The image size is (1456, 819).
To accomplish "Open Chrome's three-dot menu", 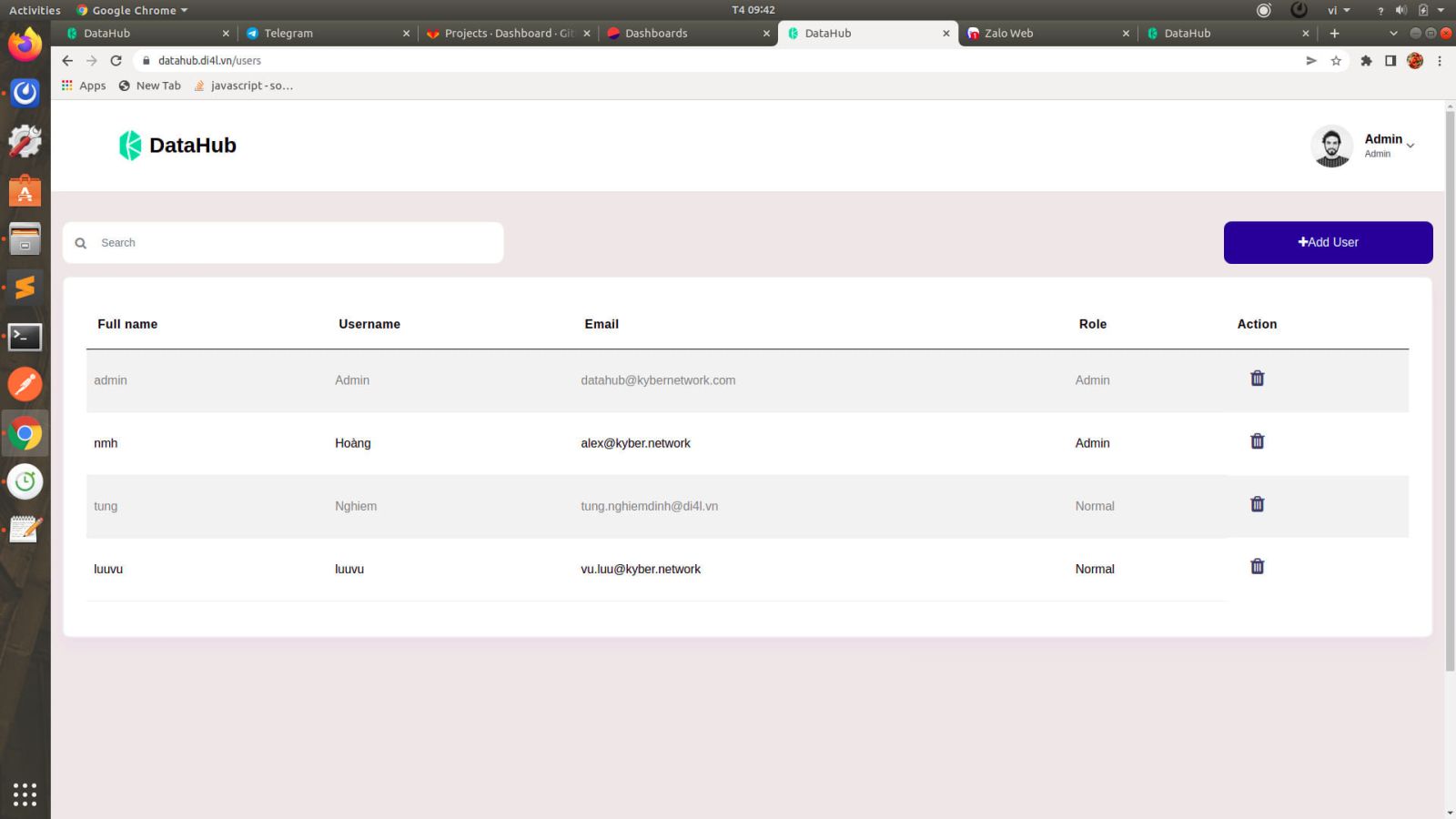I will point(1440,61).
